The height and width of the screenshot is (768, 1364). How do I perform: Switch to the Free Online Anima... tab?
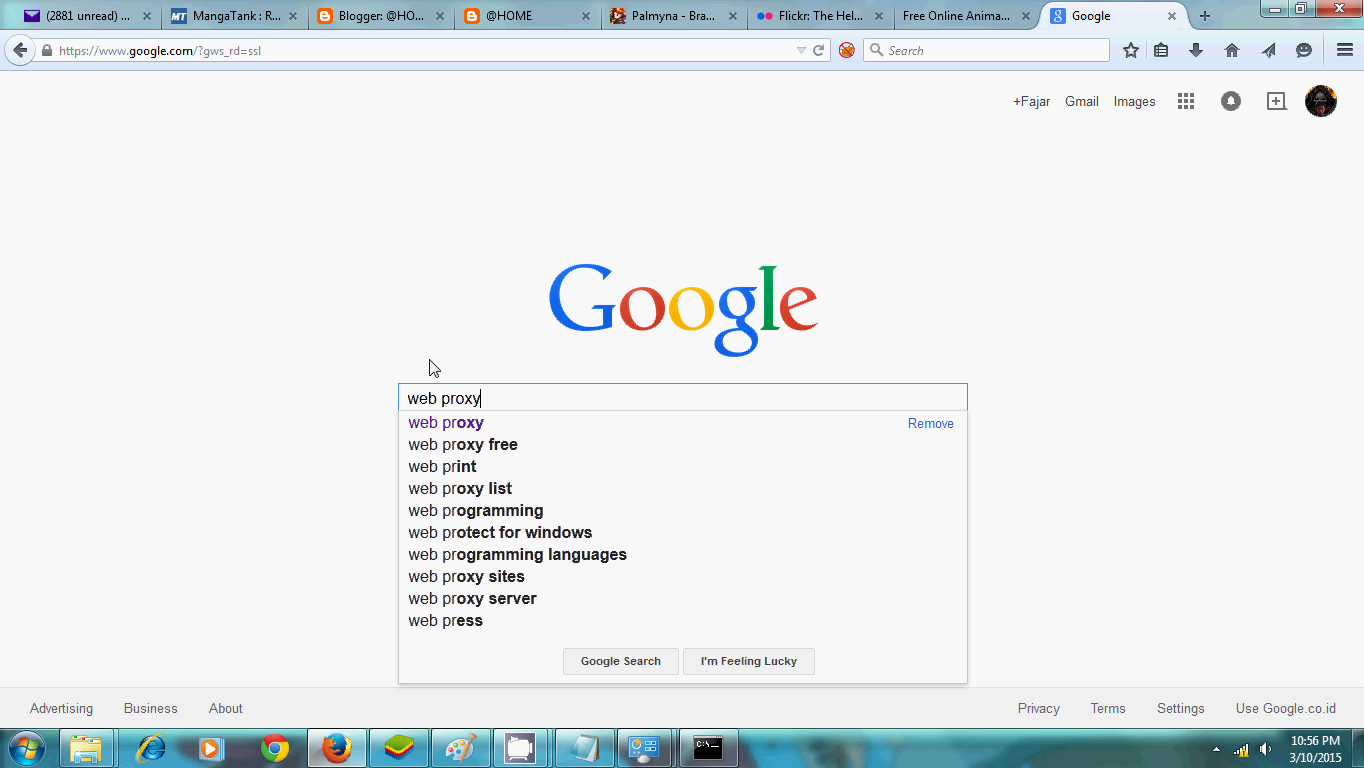pyautogui.click(x=967, y=16)
